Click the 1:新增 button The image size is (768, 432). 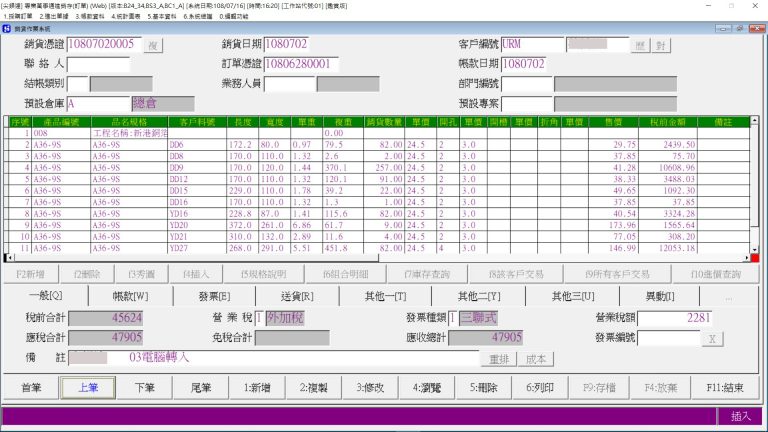(x=257, y=387)
